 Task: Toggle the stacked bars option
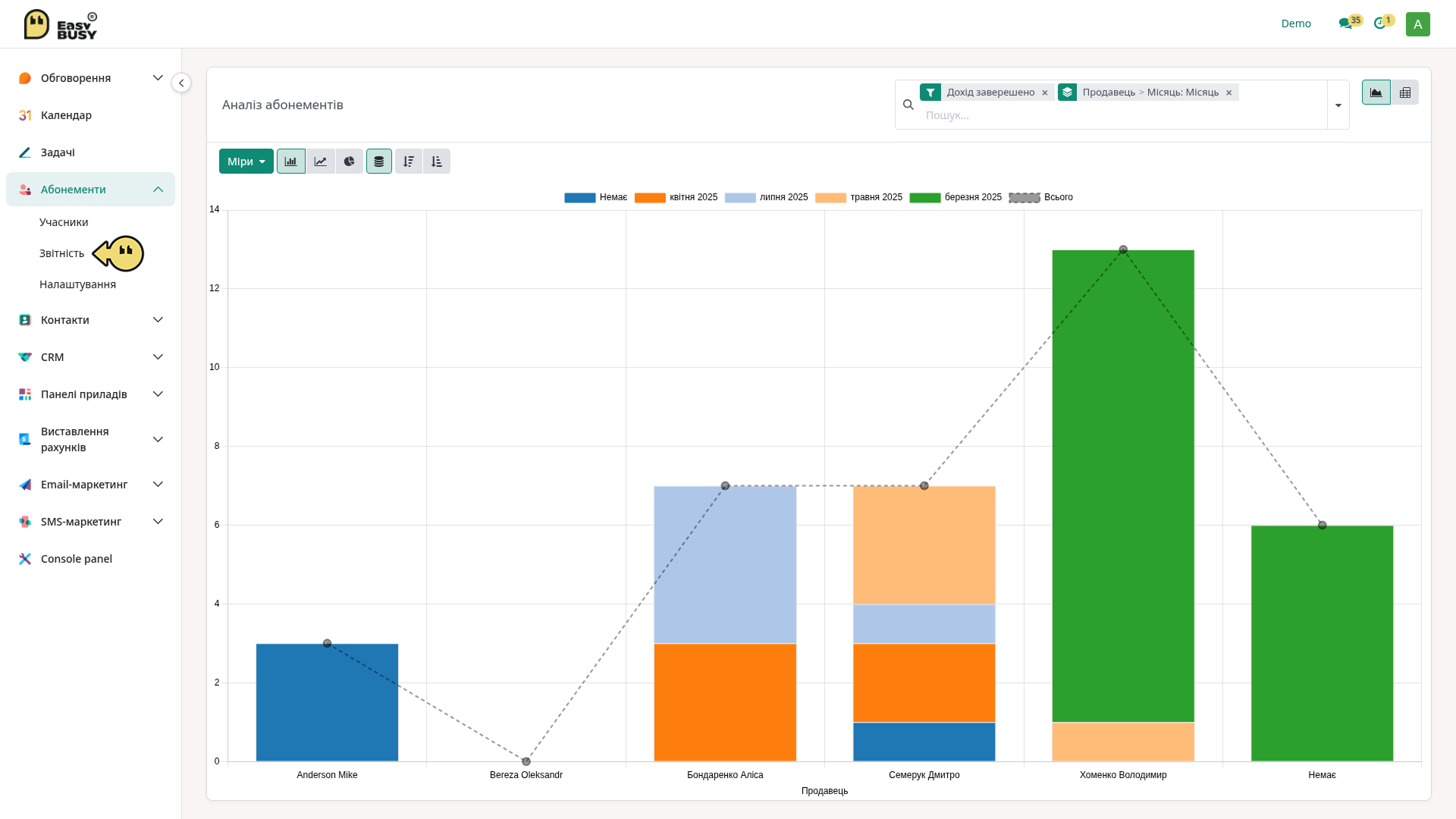[x=379, y=162]
